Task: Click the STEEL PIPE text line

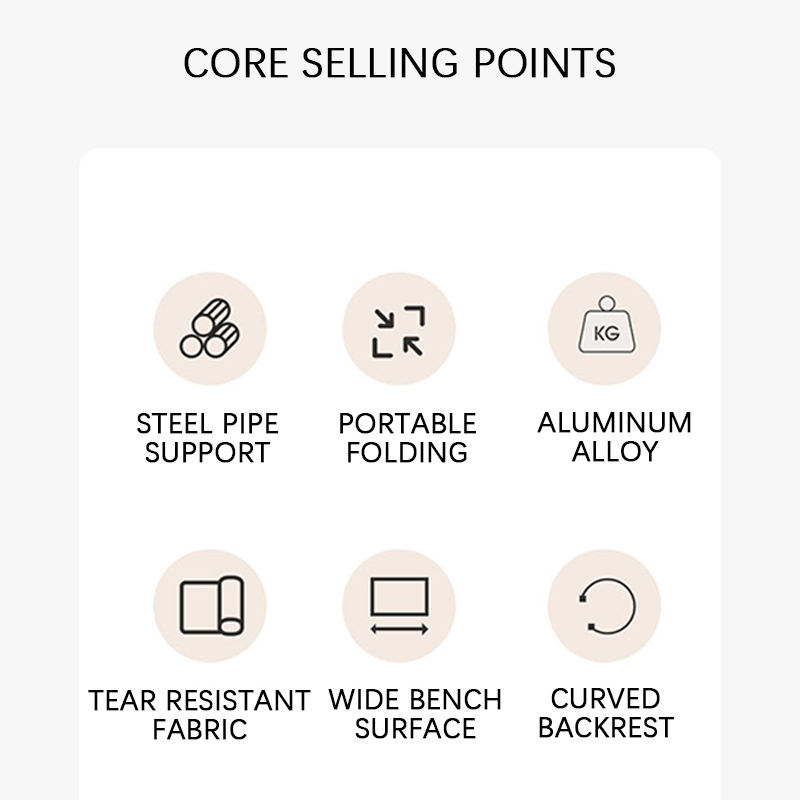Action: pyautogui.click(x=207, y=424)
